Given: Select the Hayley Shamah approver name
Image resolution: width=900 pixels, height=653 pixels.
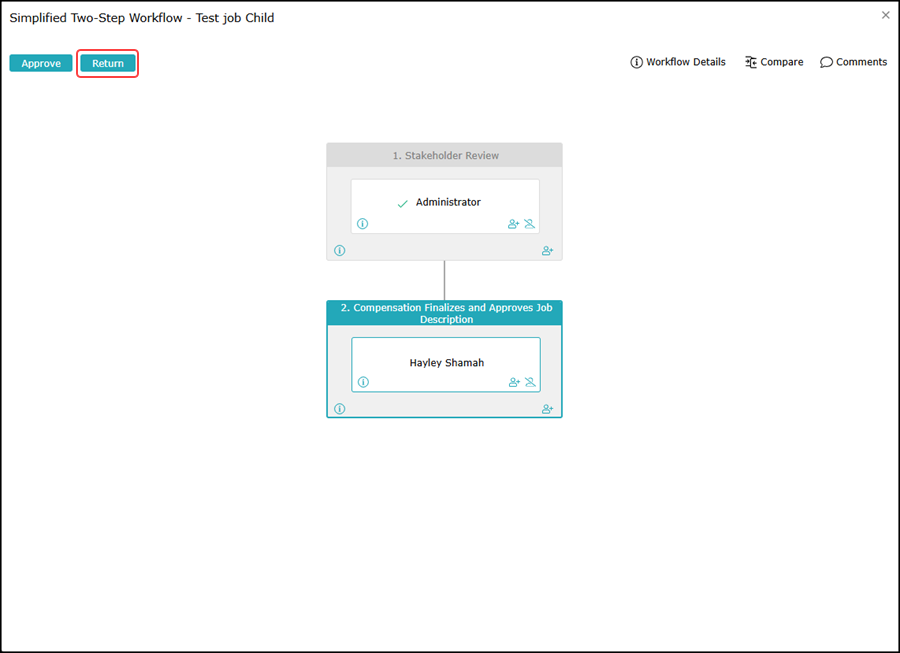Looking at the screenshot, I should 447,363.
